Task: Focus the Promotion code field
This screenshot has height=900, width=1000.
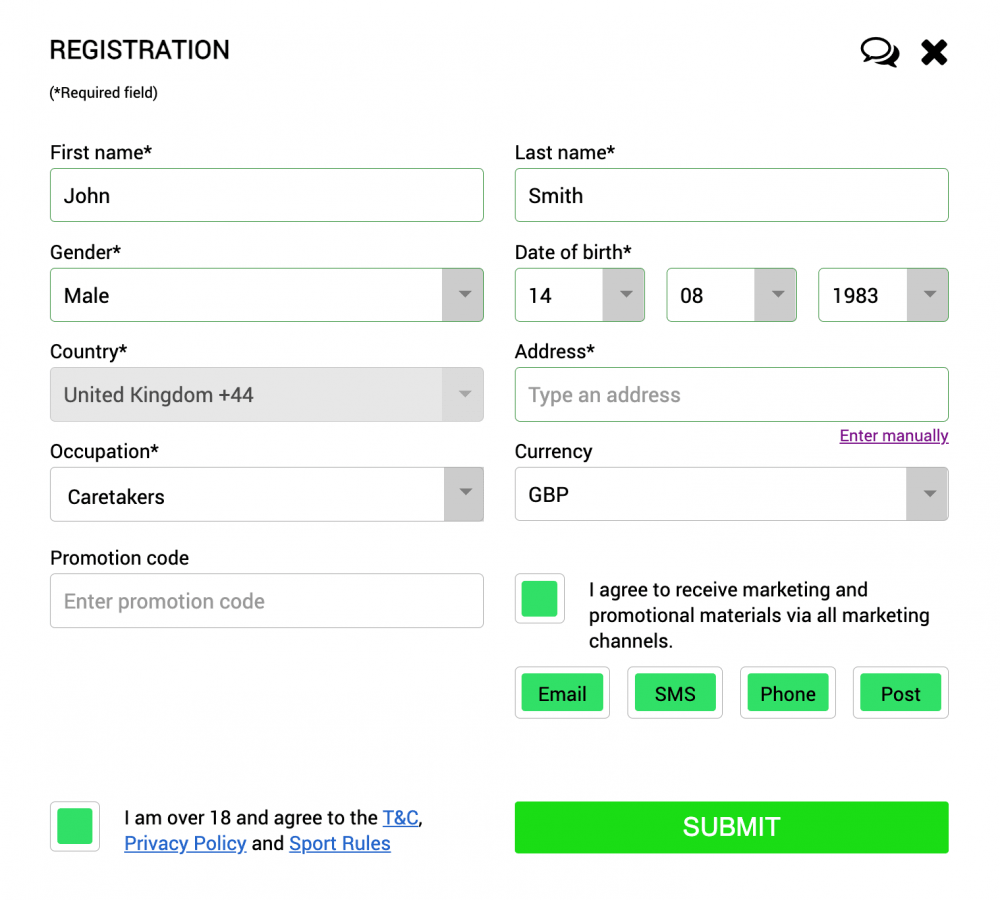Action: tap(266, 601)
